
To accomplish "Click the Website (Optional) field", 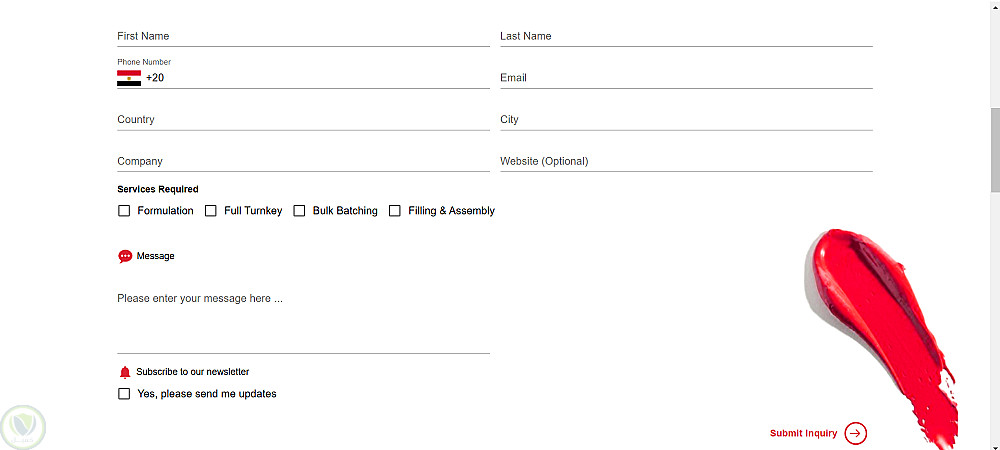I will tap(686, 162).
